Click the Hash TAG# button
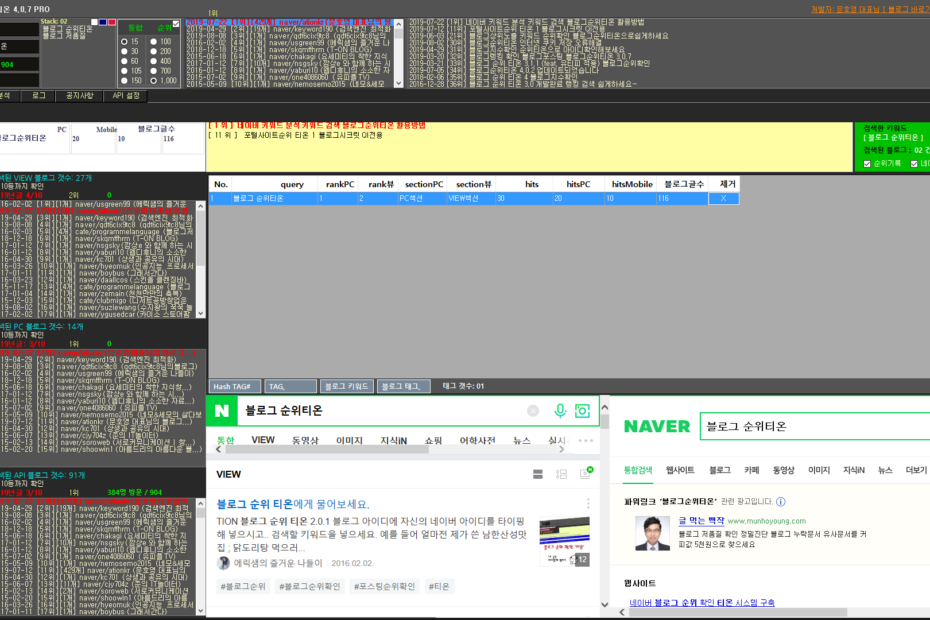Viewport: 930px width, 620px height. coord(234,386)
